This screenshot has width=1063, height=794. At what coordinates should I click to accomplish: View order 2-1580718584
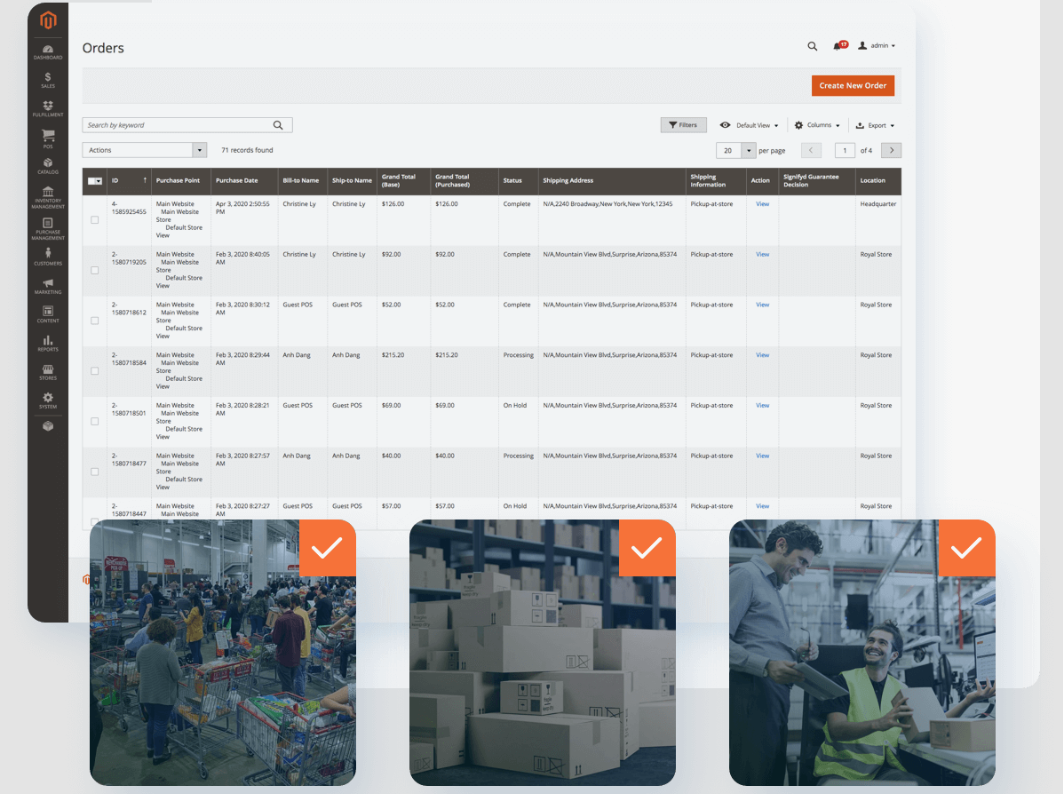click(x=763, y=355)
